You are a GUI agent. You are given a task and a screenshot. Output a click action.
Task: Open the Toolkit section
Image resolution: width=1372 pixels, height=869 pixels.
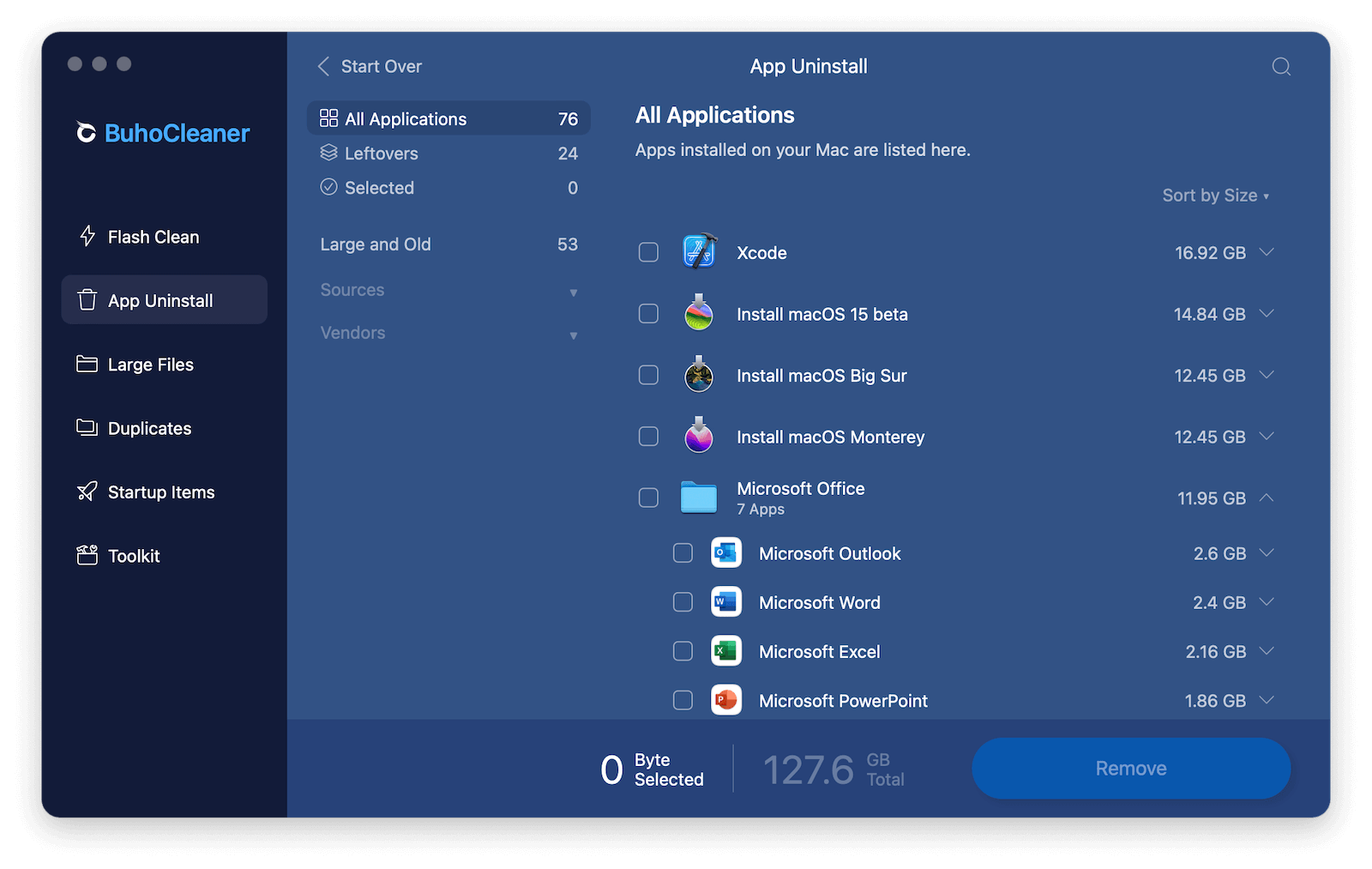pyautogui.click(x=164, y=555)
